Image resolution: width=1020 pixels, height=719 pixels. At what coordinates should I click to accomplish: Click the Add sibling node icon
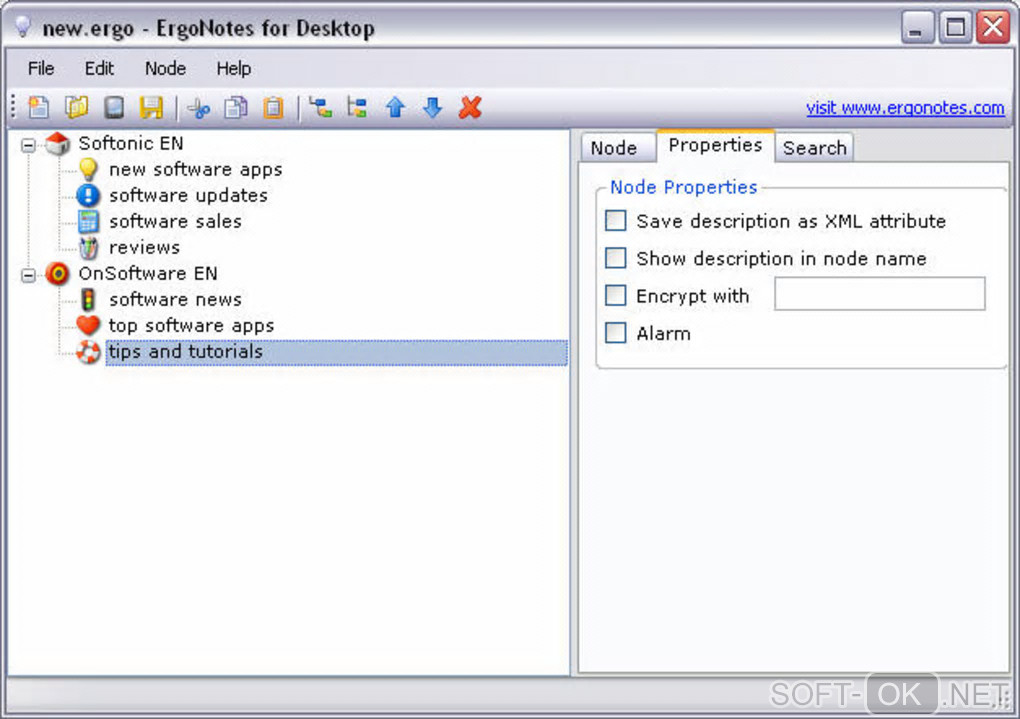coord(357,107)
